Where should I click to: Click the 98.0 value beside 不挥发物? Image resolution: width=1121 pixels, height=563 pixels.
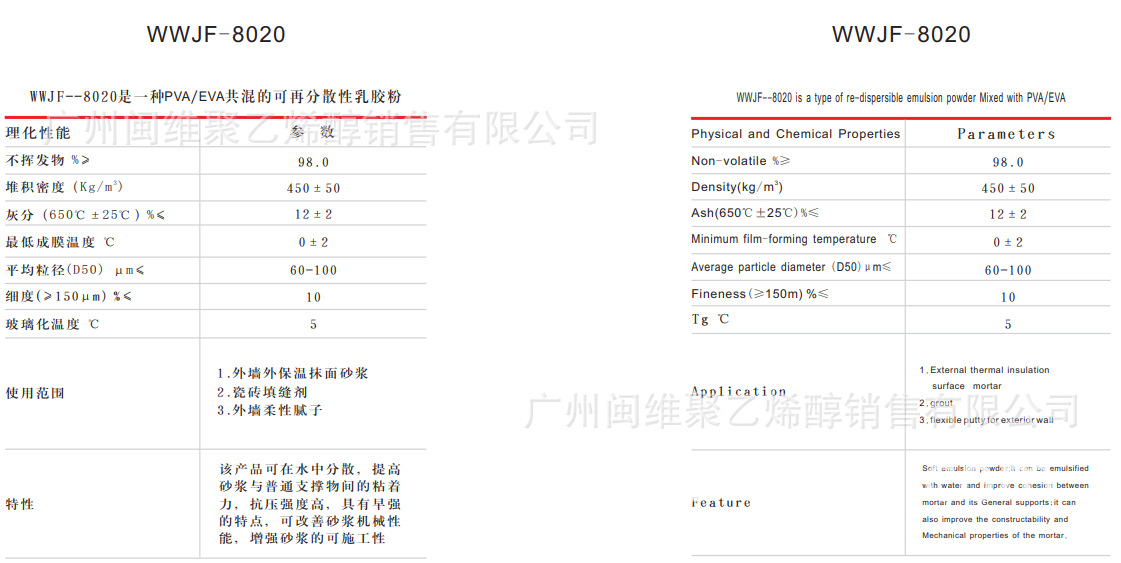tap(313, 162)
